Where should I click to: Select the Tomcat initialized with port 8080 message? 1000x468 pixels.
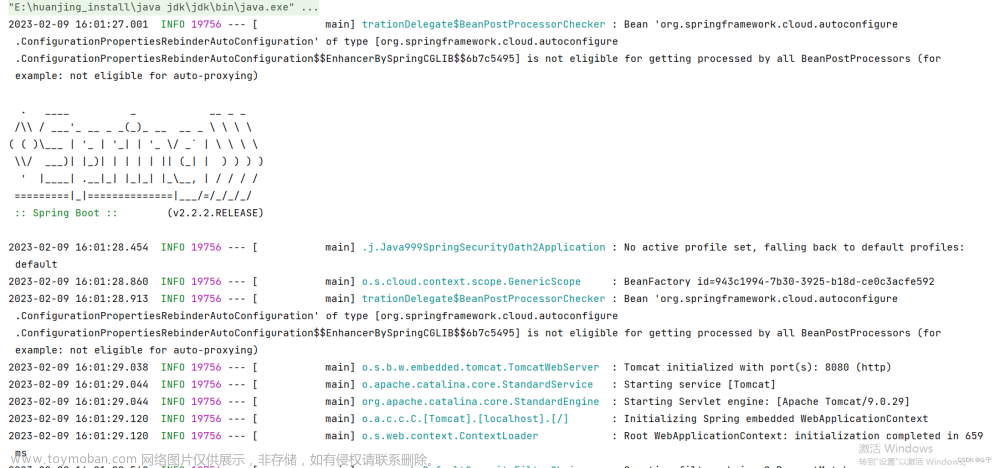pos(757,368)
